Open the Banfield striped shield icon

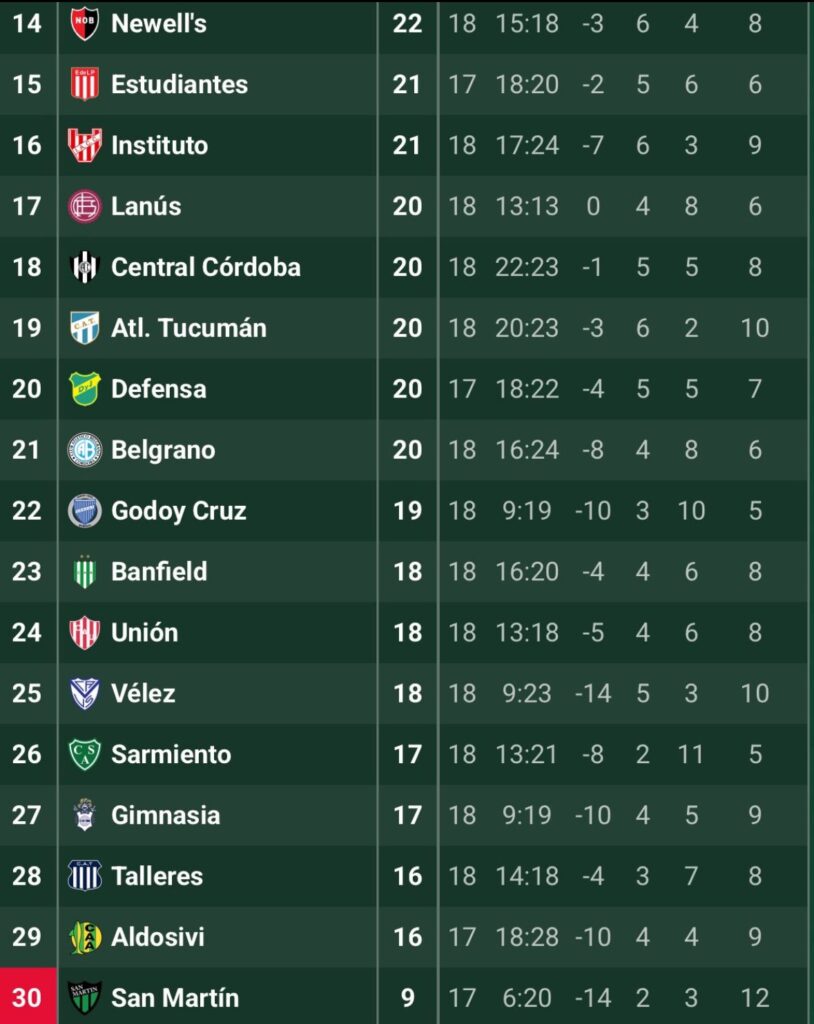84,571
